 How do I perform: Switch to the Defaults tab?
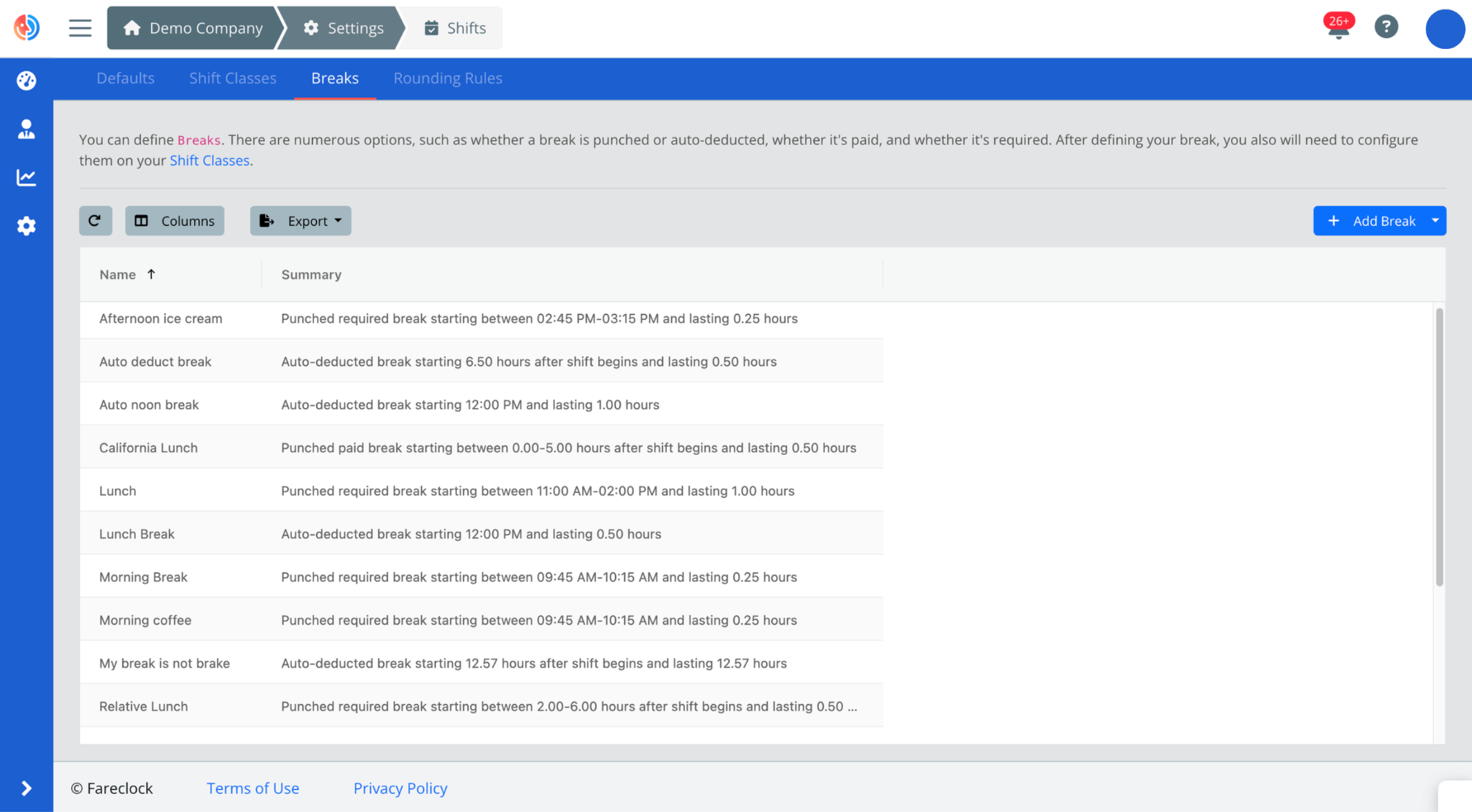[125, 78]
